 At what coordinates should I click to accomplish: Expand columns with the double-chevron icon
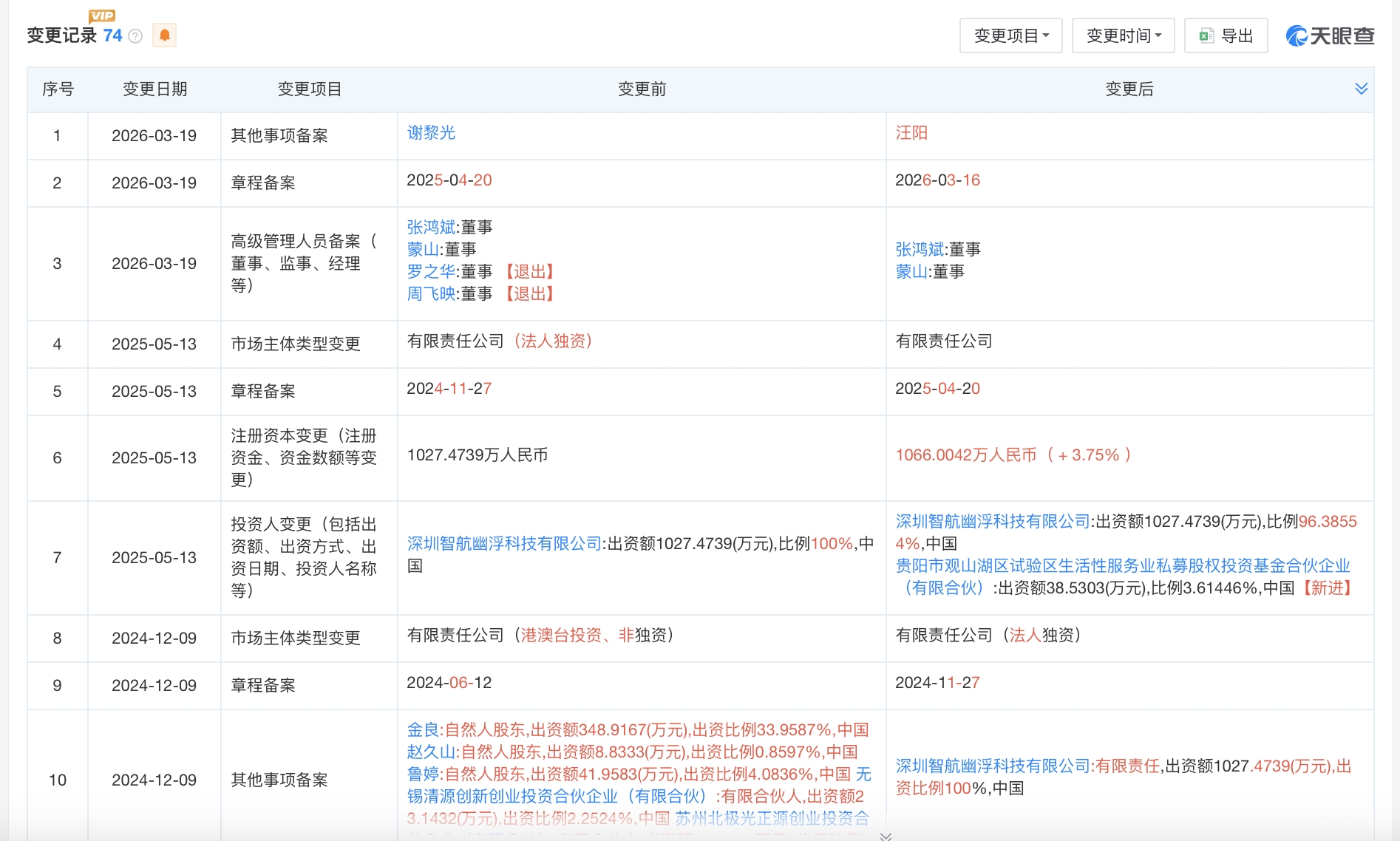coord(1361,89)
